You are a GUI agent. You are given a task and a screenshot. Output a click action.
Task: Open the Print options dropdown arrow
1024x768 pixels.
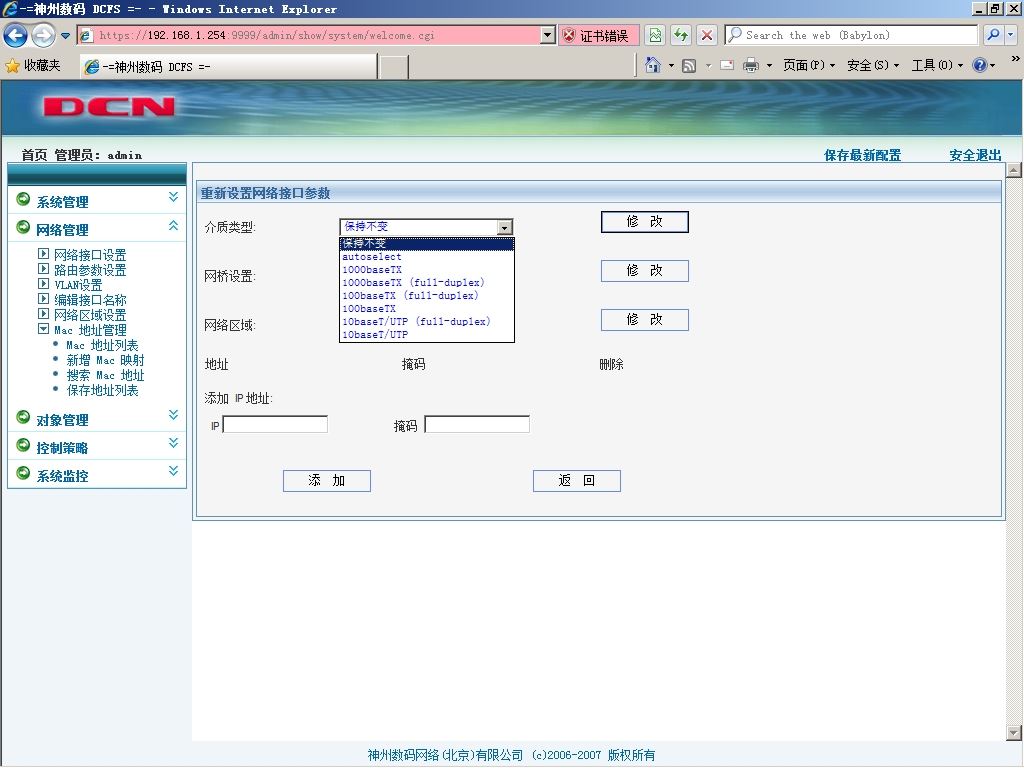coord(769,65)
